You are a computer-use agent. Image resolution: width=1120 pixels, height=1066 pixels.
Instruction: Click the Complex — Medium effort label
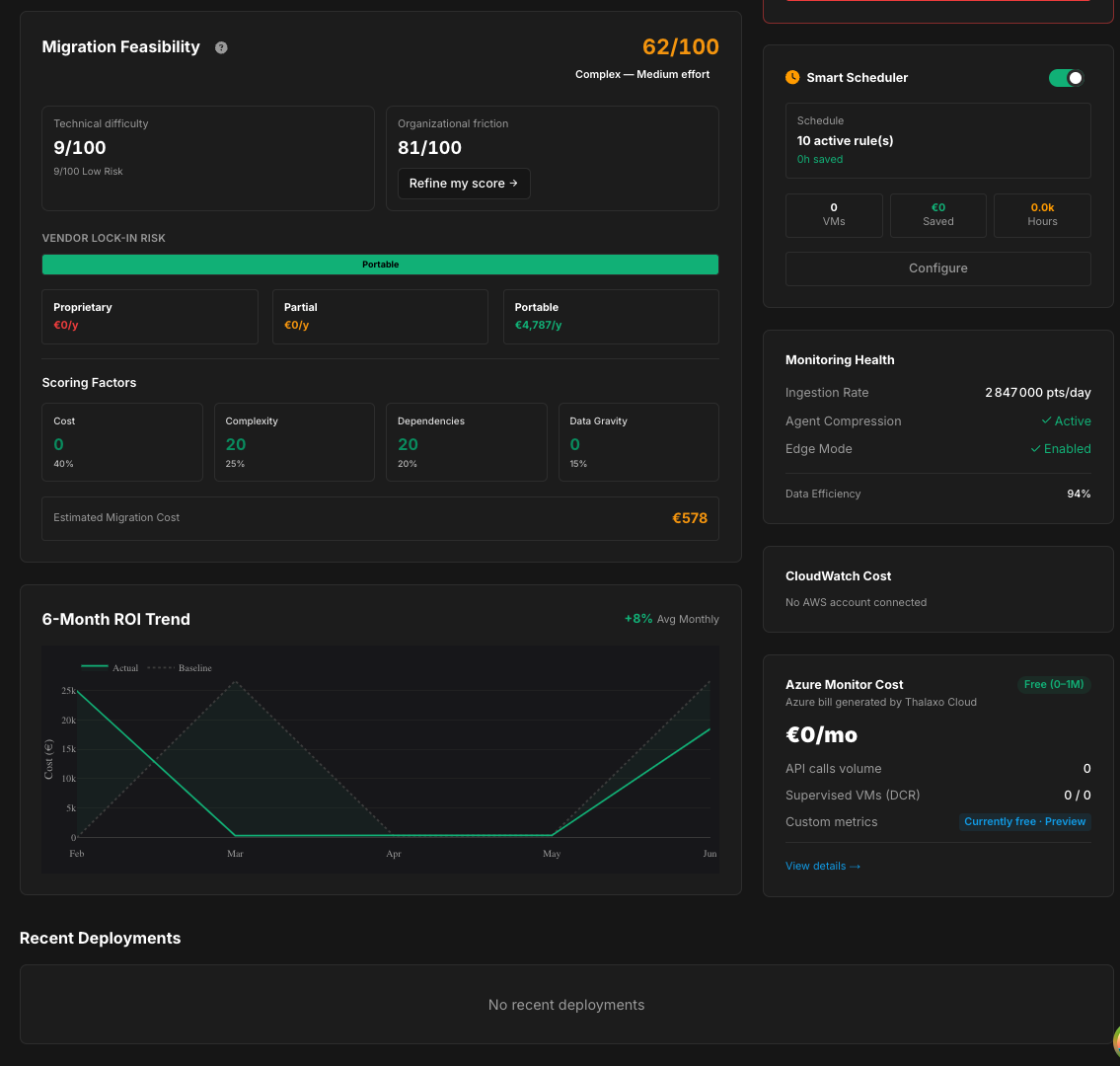642,74
